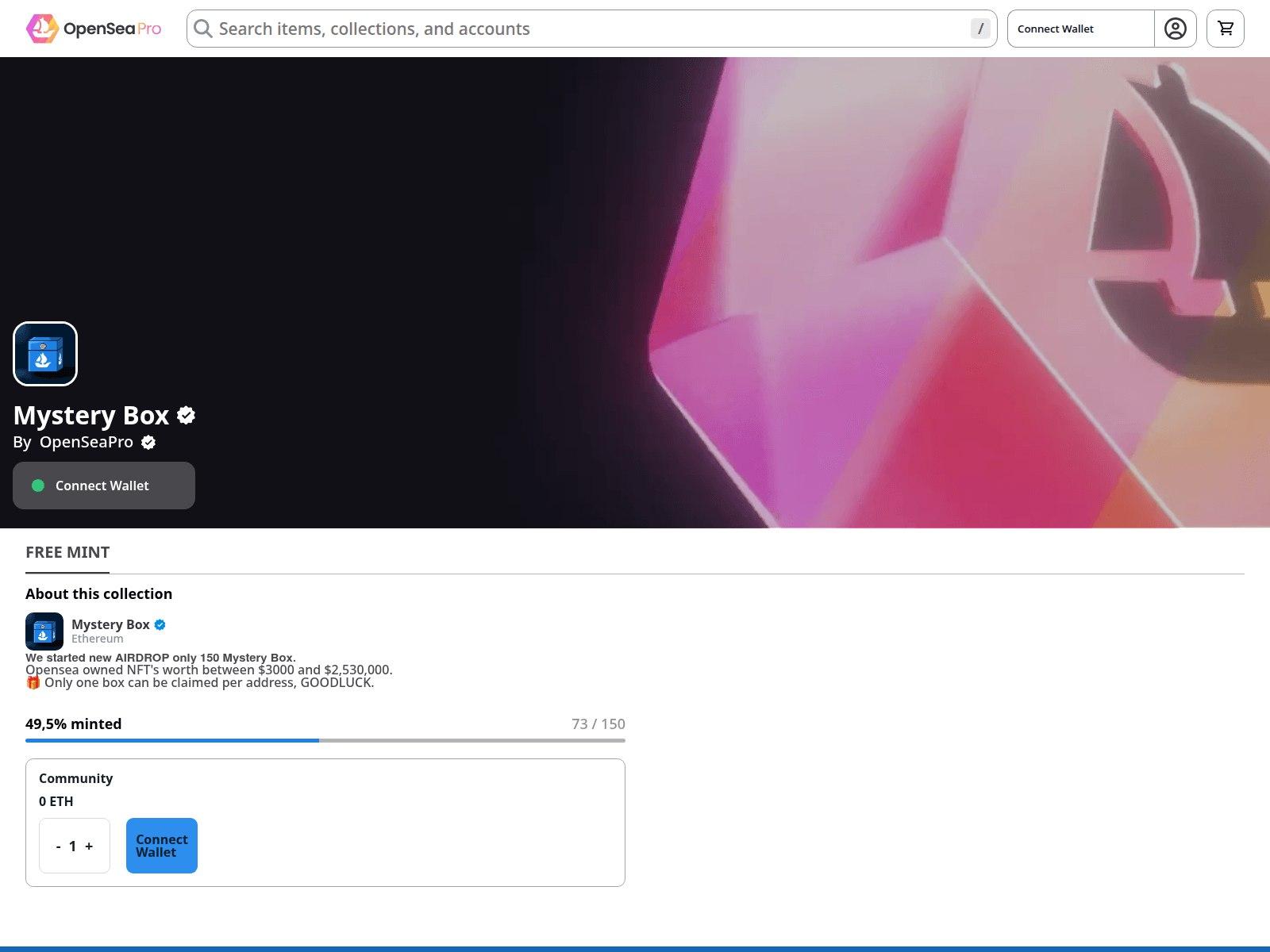Image resolution: width=1270 pixels, height=952 pixels.
Task: Click the mint quantity value 1
Action: click(x=73, y=846)
